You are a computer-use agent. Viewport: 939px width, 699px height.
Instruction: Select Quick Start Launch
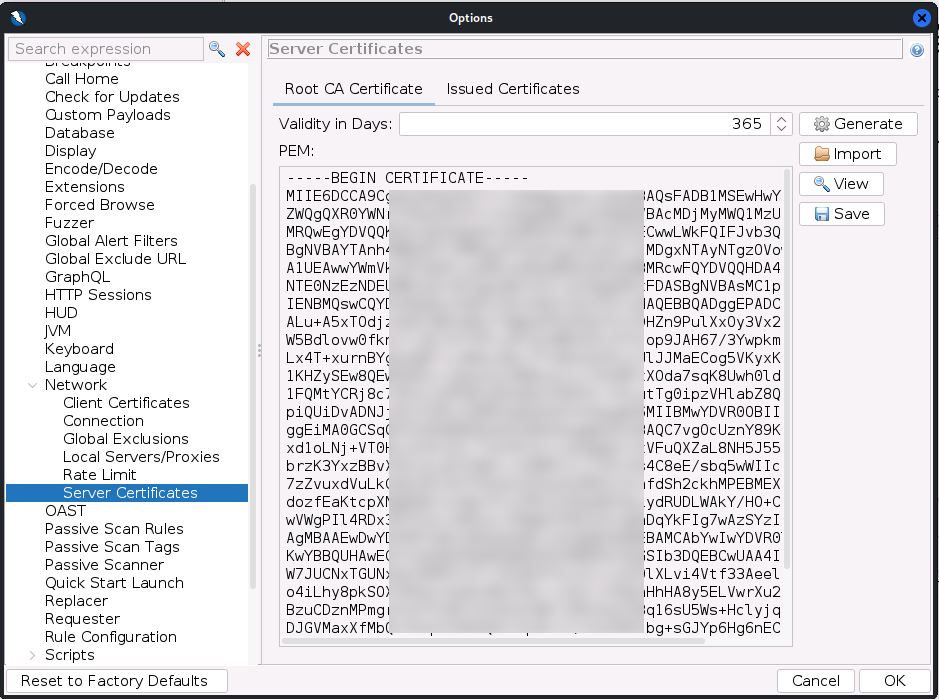(114, 583)
